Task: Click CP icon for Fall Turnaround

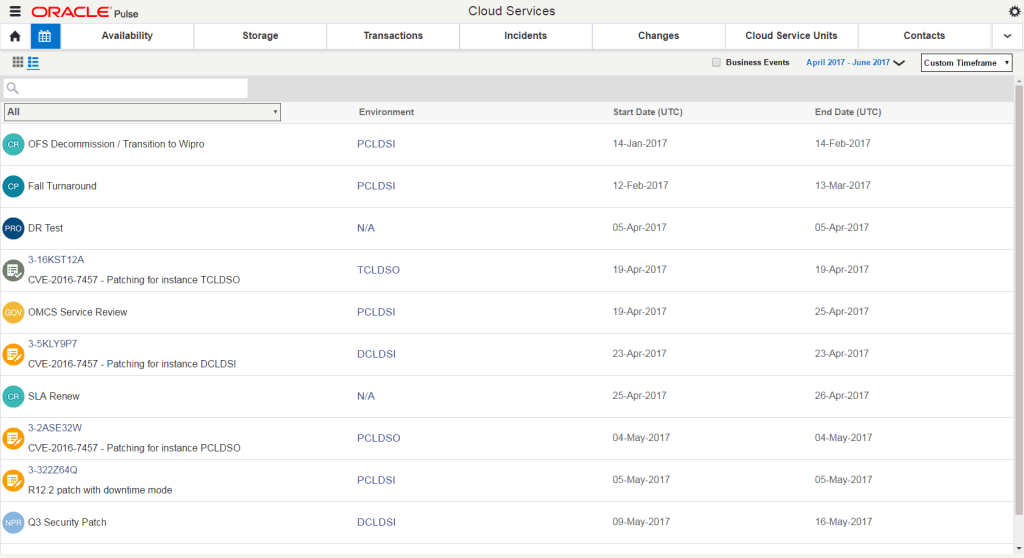Action: (x=13, y=186)
